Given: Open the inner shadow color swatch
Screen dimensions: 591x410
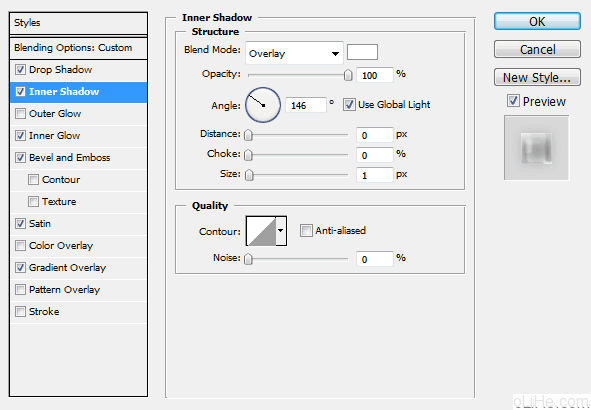Looking at the screenshot, I should coord(362,52).
